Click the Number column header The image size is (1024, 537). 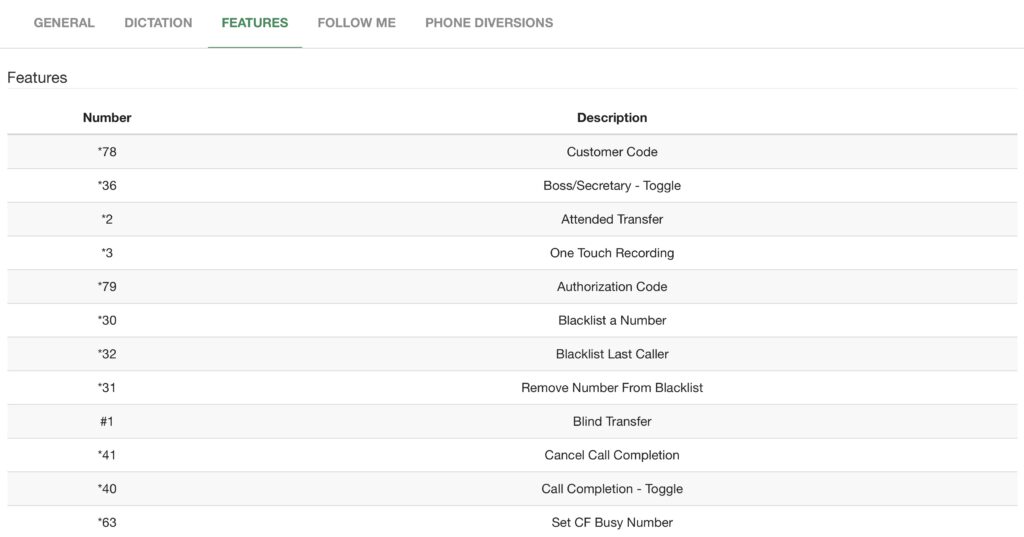107,118
